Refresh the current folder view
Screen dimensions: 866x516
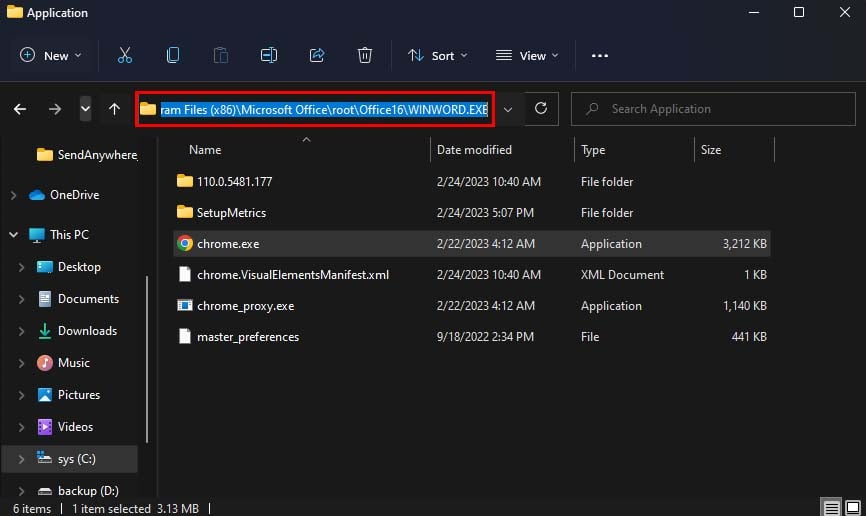[x=541, y=109]
